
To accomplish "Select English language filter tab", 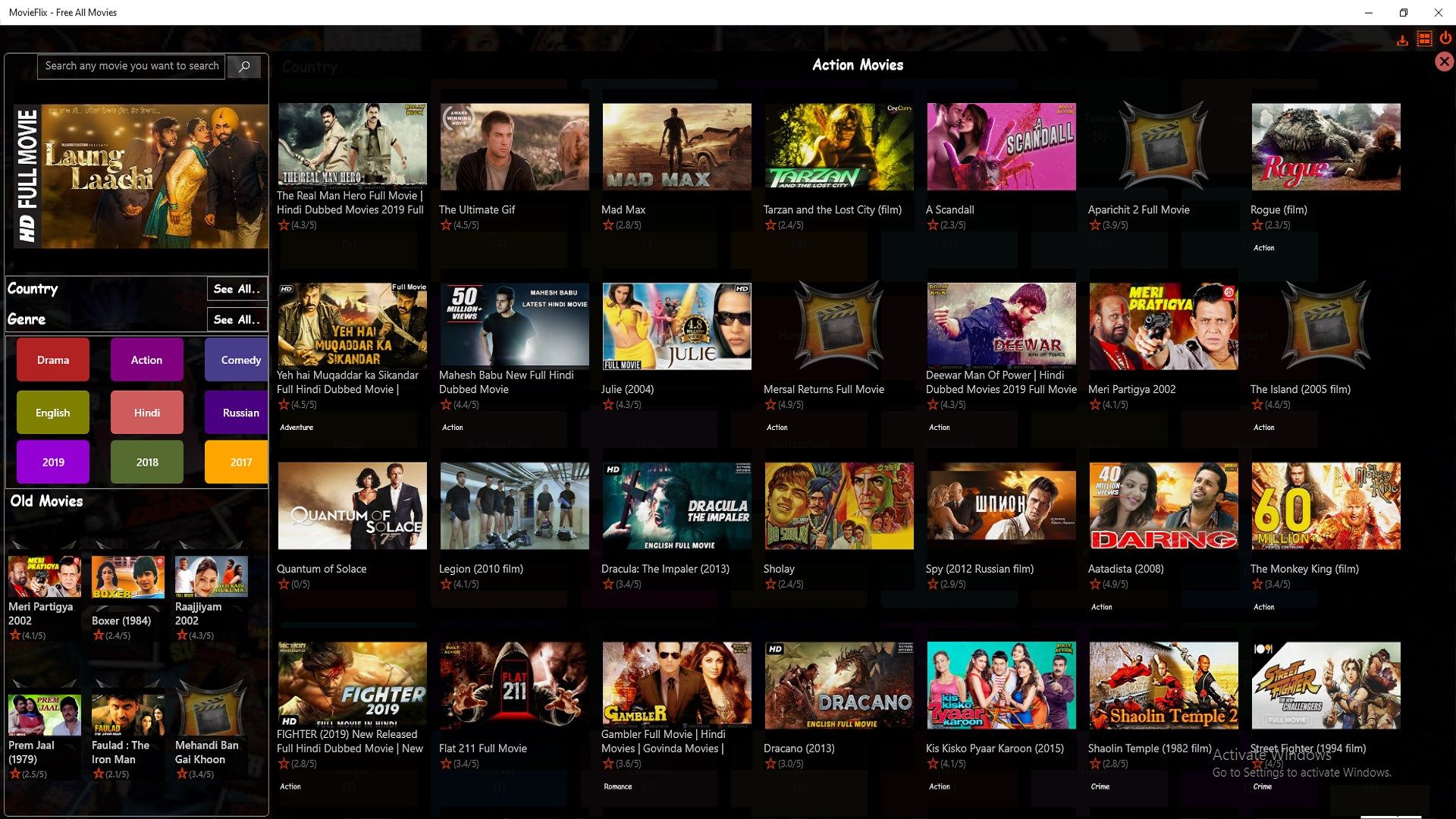I will 53,412.
